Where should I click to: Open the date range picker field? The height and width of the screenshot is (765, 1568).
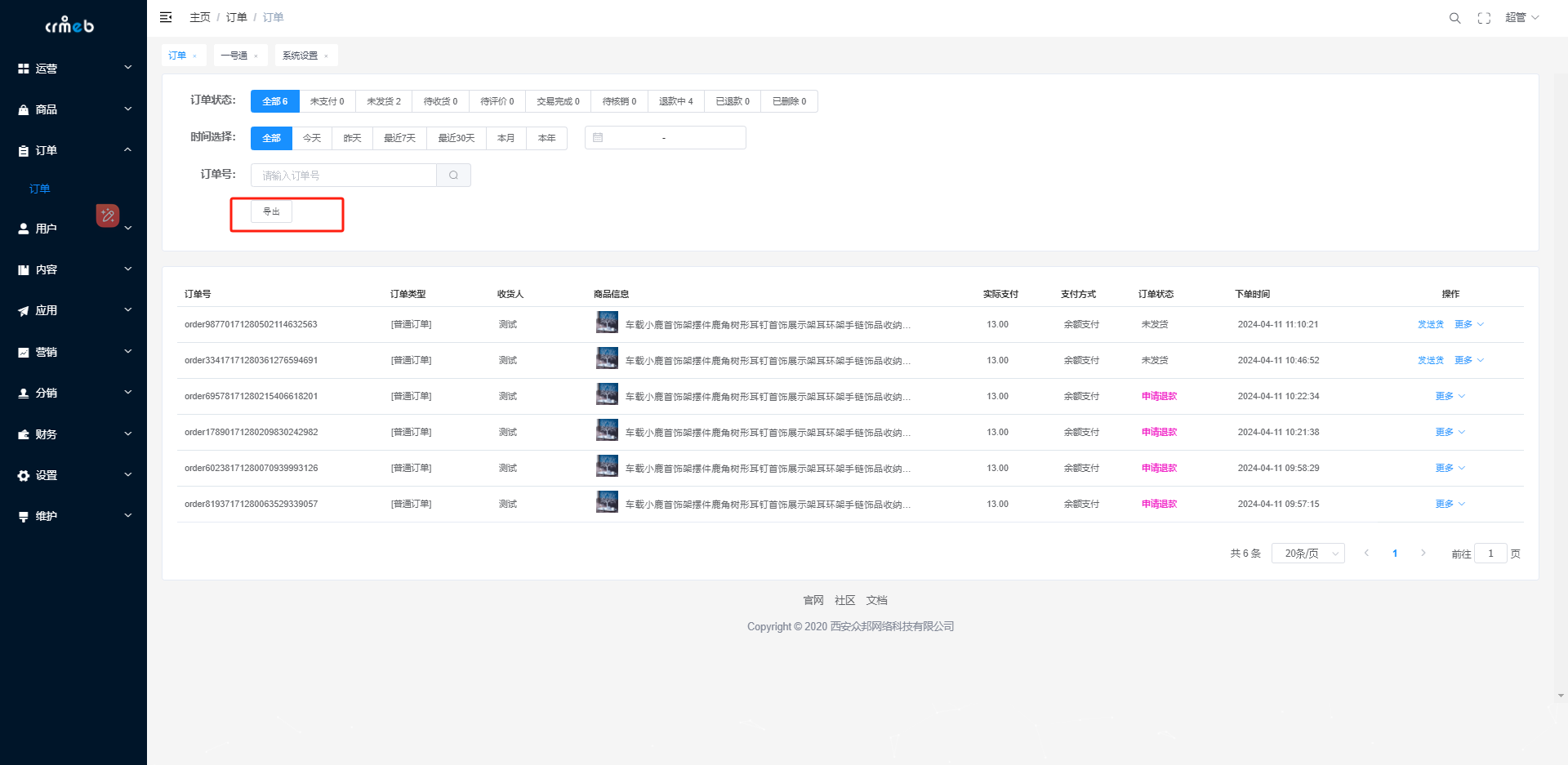tap(666, 138)
